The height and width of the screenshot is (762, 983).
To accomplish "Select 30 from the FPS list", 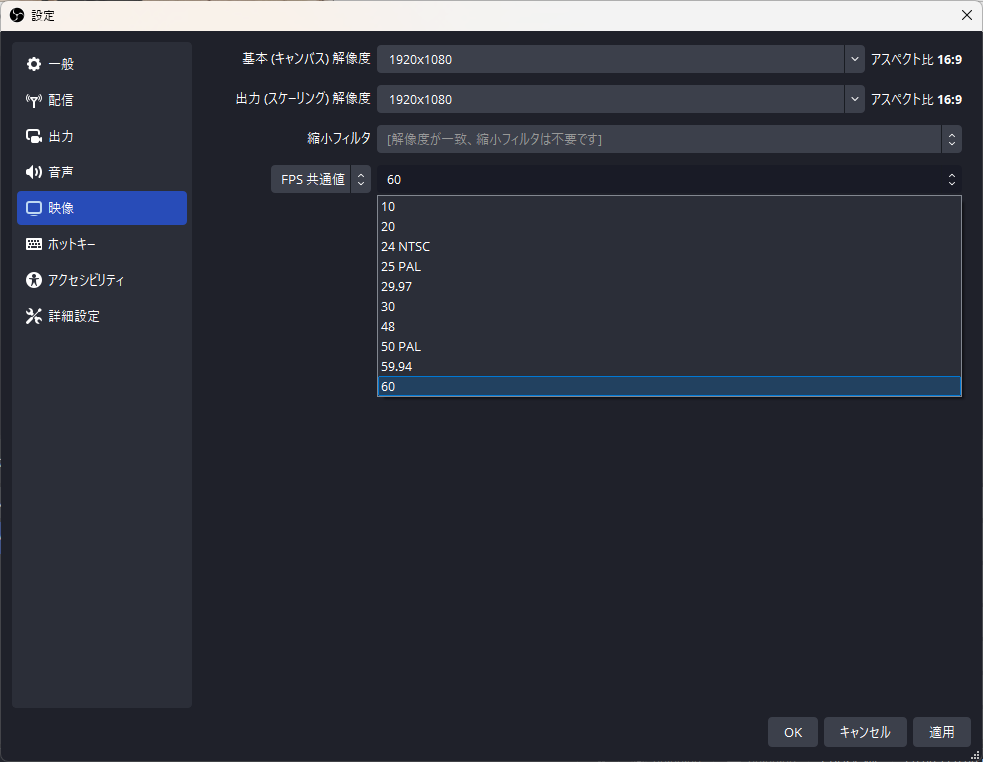I will (389, 306).
